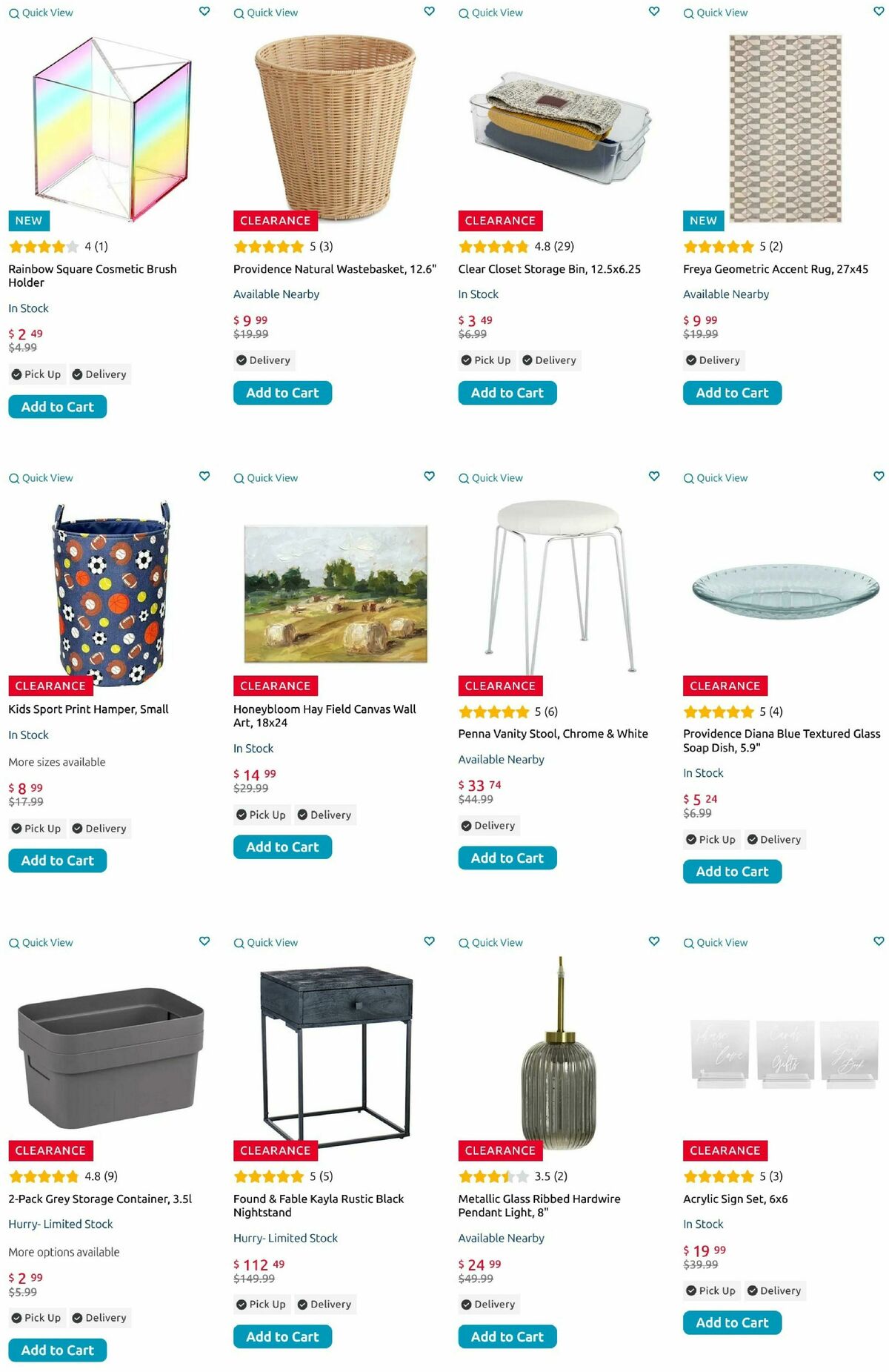Heart the Freya Geometric Accent Rug
This screenshot has width=889, height=1372.
coord(879,11)
